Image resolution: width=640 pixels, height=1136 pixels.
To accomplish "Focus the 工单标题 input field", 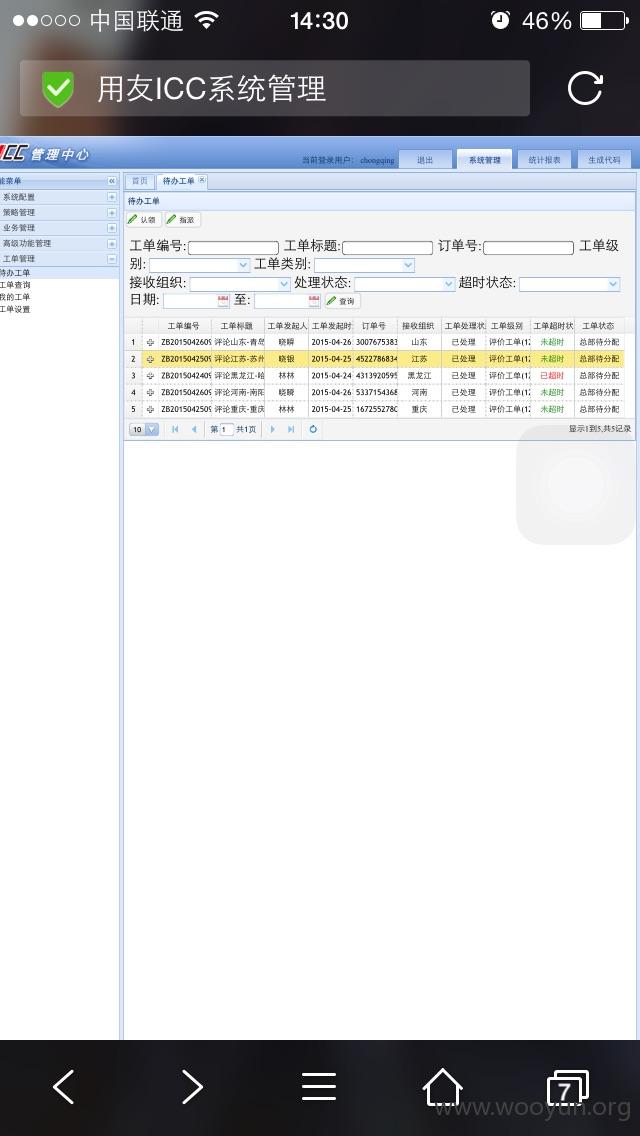I will [388, 248].
